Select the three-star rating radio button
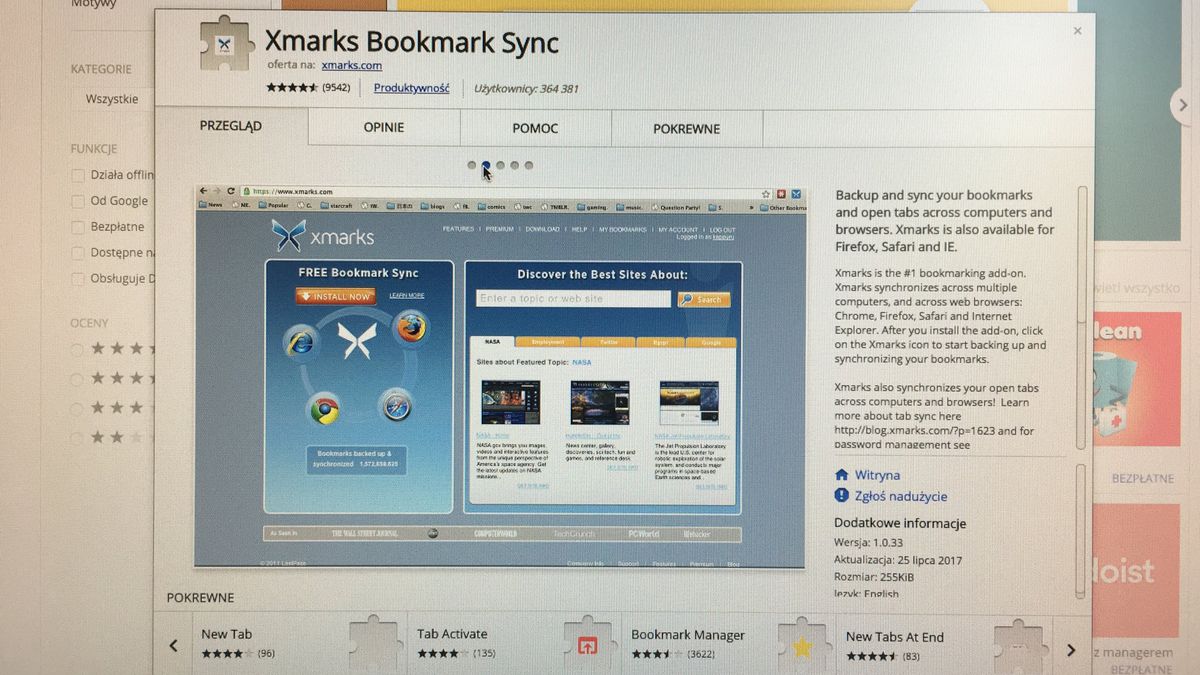 click(x=77, y=408)
